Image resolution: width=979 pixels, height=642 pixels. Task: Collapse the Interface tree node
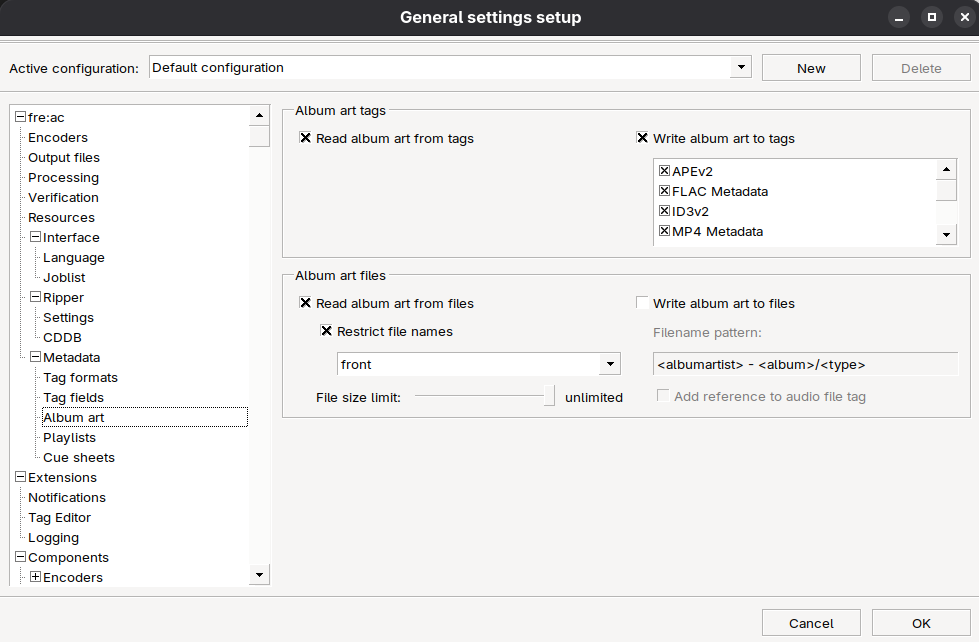click(x=35, y=237)
